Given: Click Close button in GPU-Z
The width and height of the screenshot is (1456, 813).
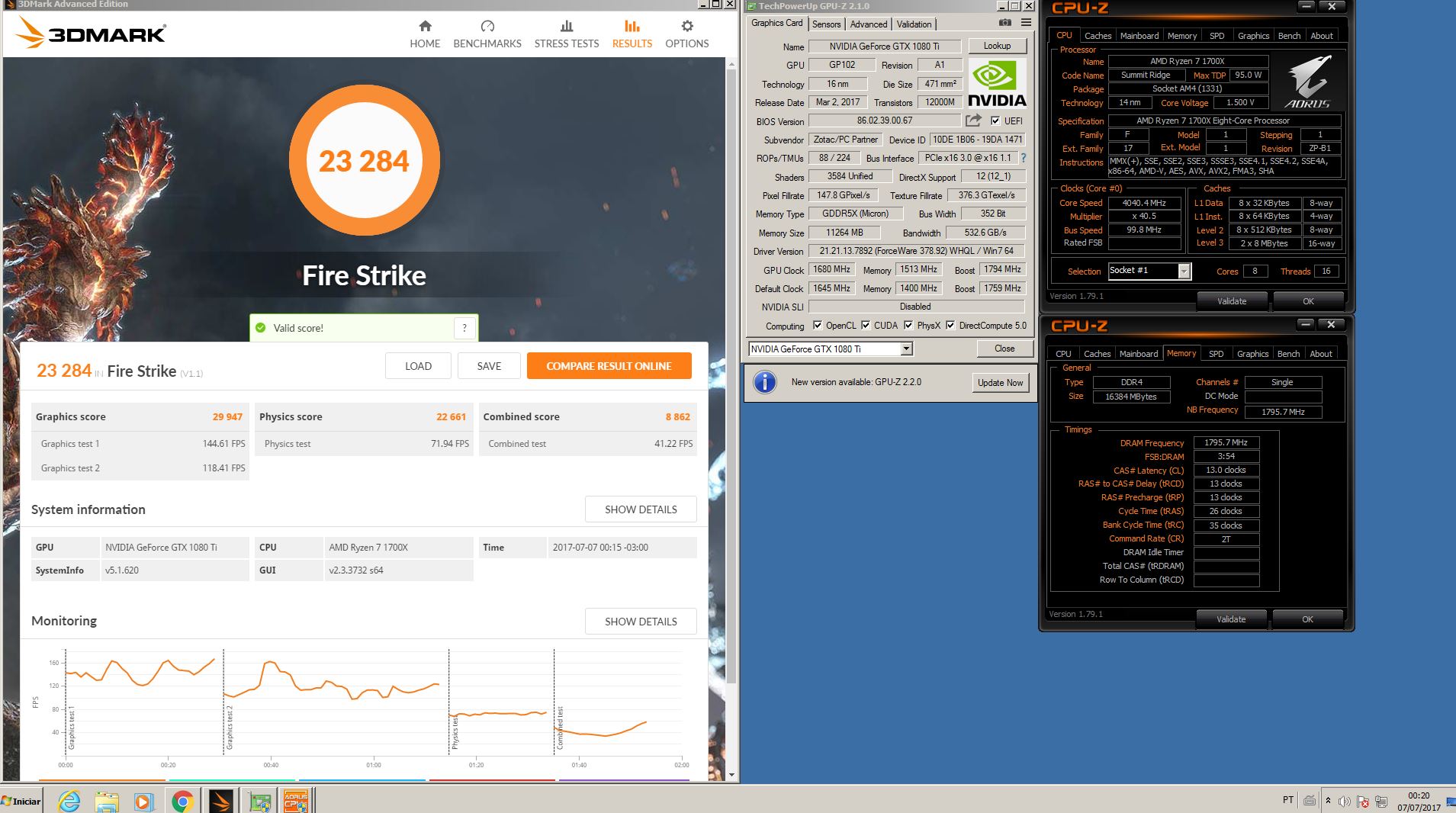Looking at the screenshot, I should pos(1004,349).
